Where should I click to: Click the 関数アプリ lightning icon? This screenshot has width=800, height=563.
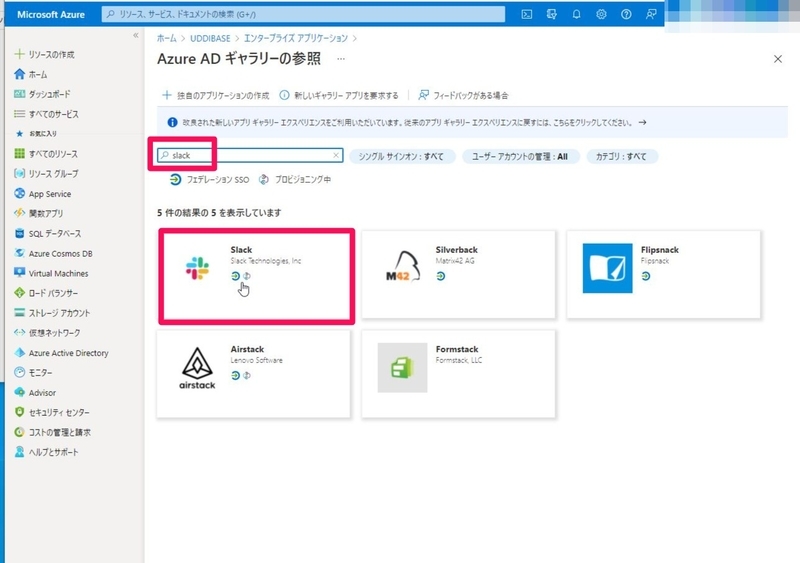point(19,213)
